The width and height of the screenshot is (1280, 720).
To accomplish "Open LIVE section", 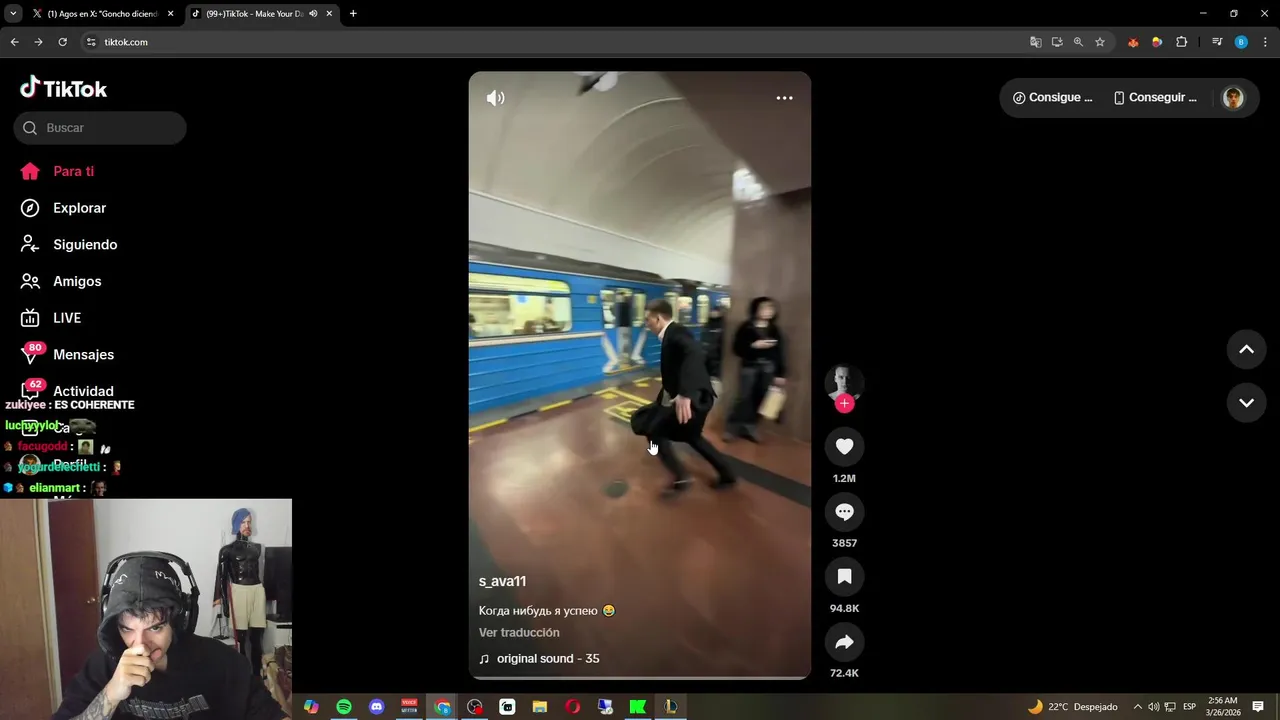I will [51, 318].
